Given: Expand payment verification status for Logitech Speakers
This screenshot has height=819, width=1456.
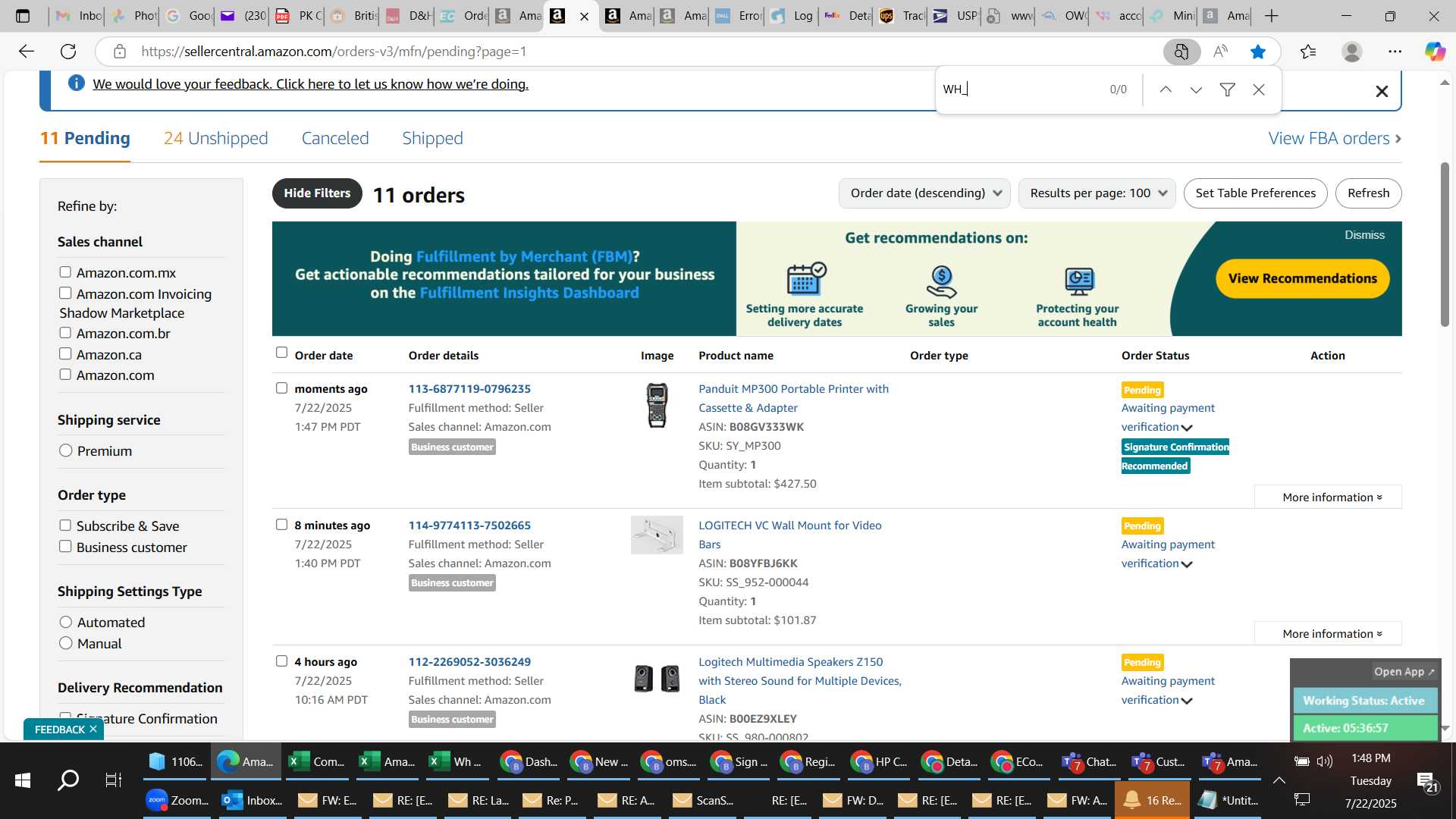Looking at the screenshot, I should [1187, 701].
